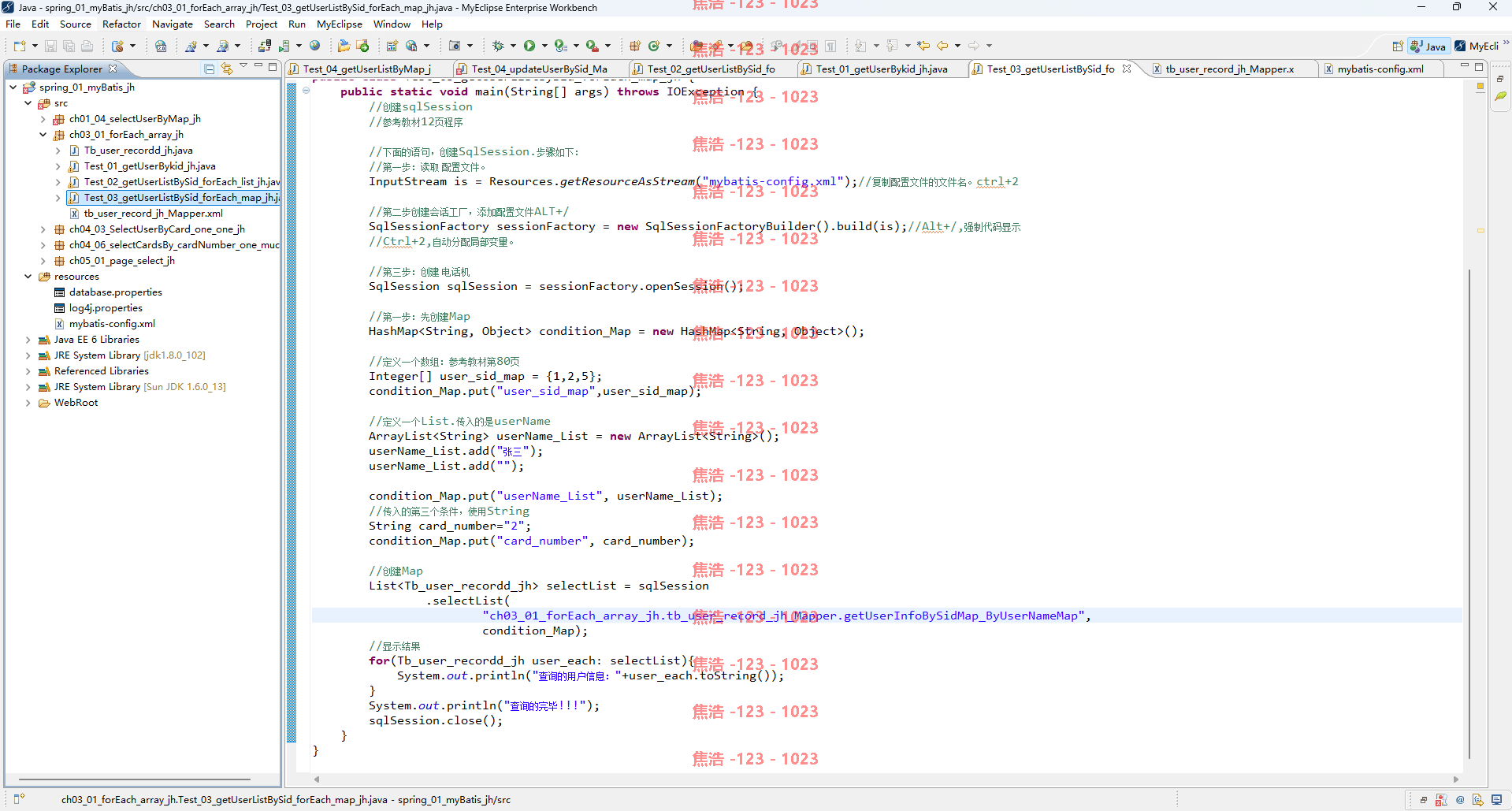Click the open folder toolbar icon

344,46
